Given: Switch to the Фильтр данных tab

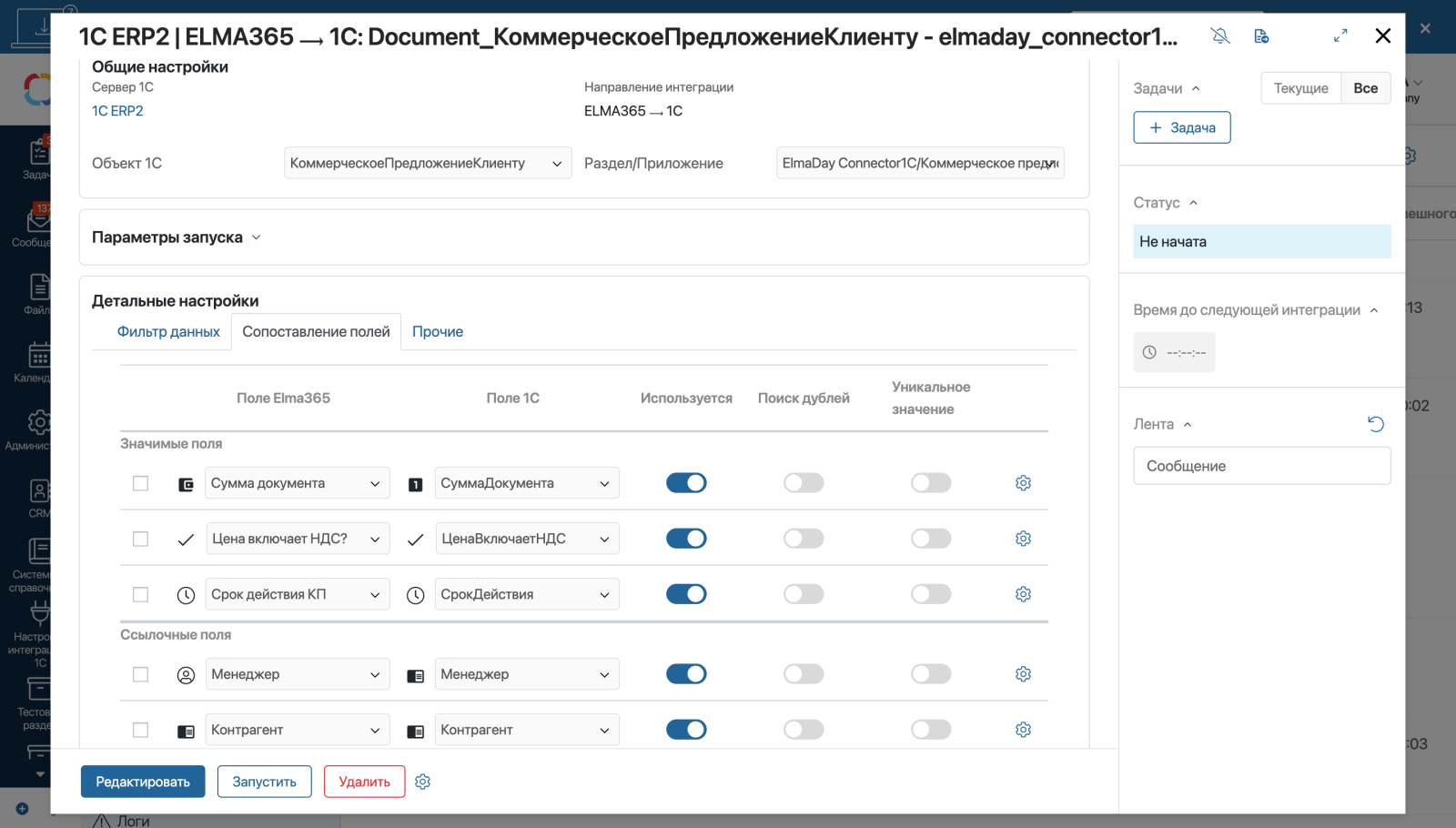Looking at the screenshot, I should click(x=168, y=332).
